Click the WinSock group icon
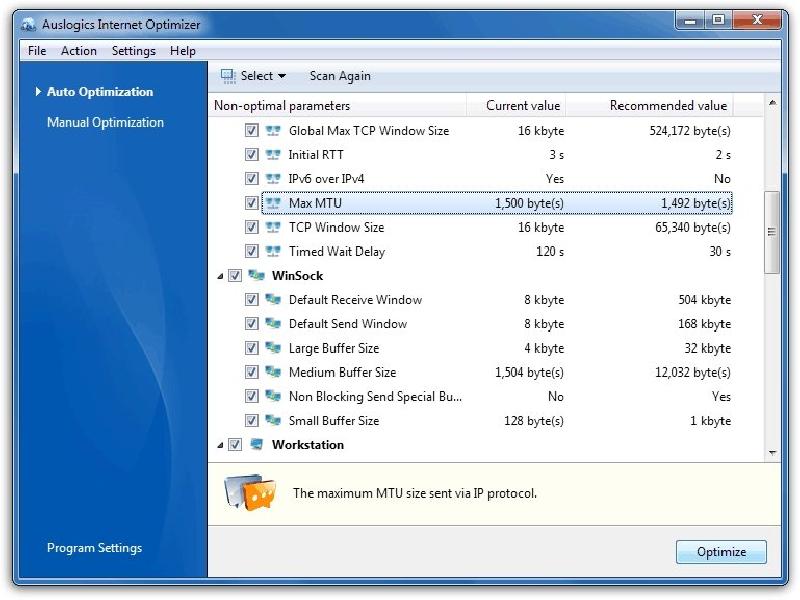This screenshot has height=600, width=800. [256, 276]
